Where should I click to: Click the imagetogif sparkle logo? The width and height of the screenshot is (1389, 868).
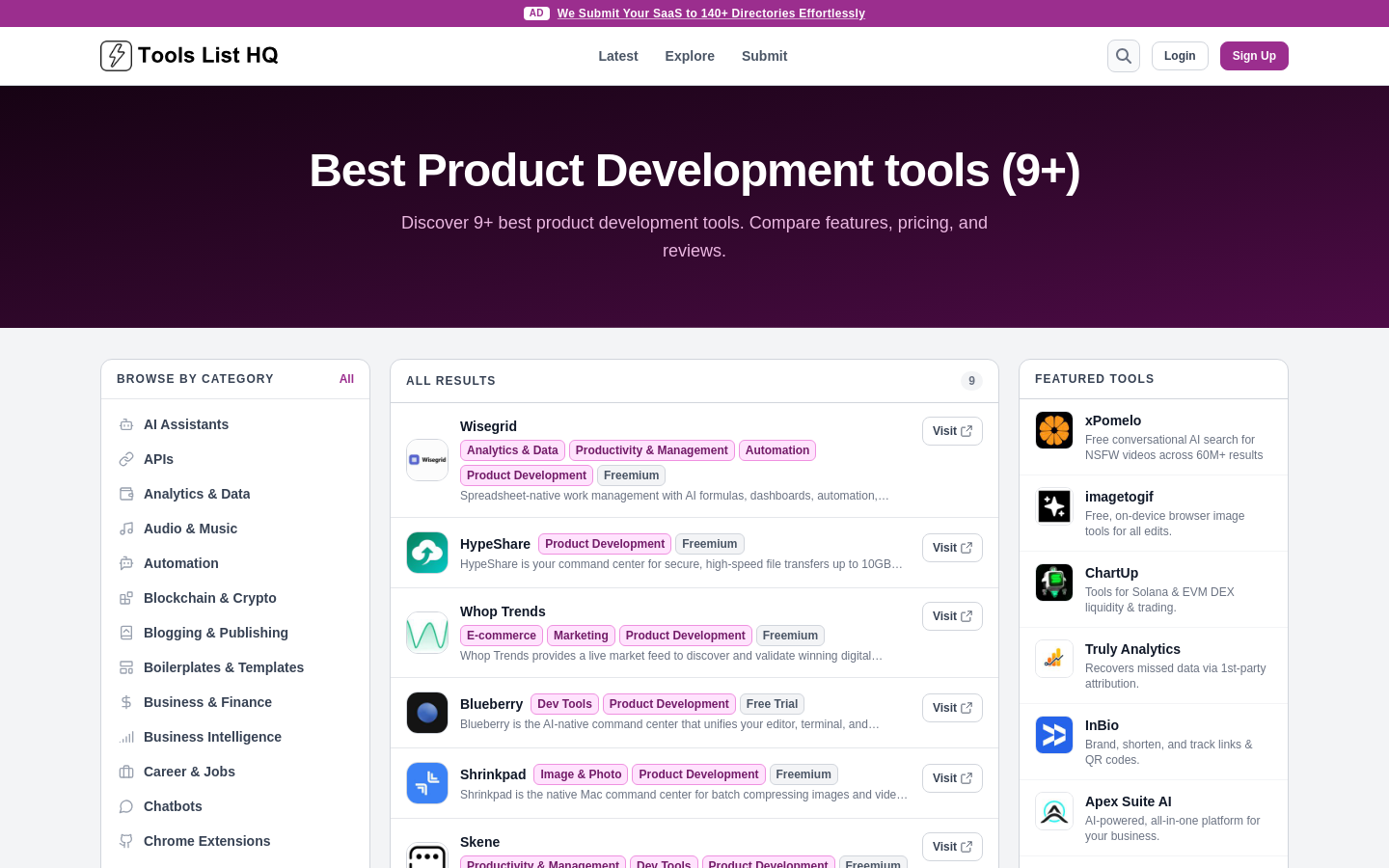pos(1054,506)
